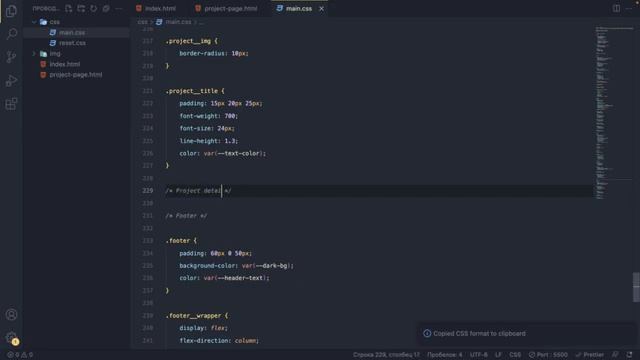Click the main.css breadcrumb segment
This screenshot has height=360, width=640.
point(178,22)
